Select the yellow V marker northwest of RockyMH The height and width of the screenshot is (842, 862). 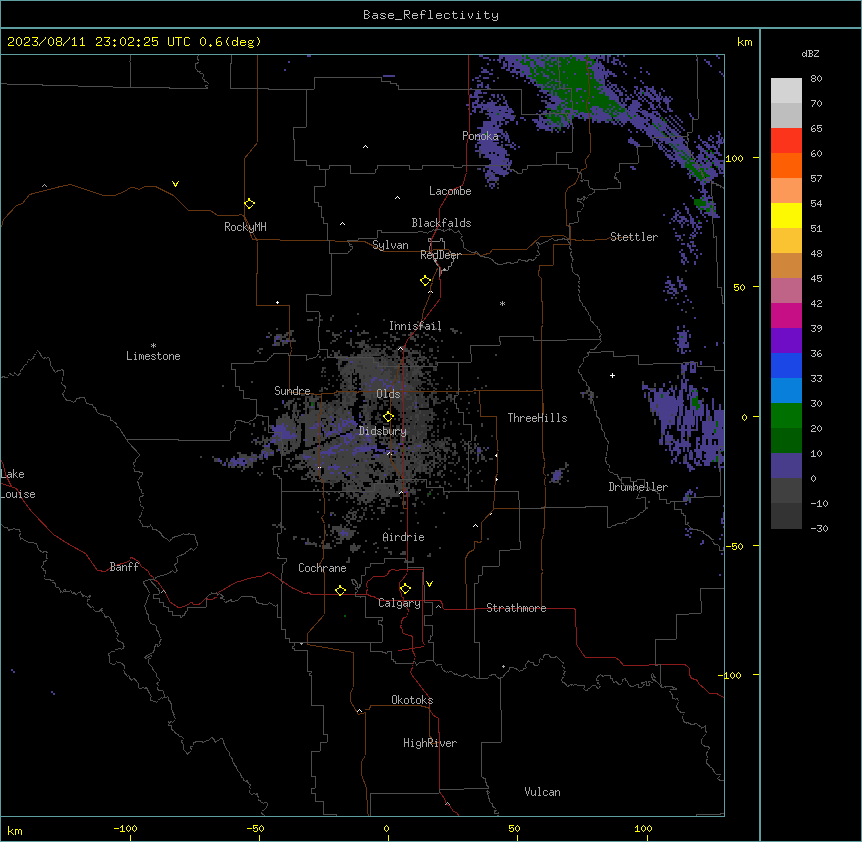click(175, 184)
